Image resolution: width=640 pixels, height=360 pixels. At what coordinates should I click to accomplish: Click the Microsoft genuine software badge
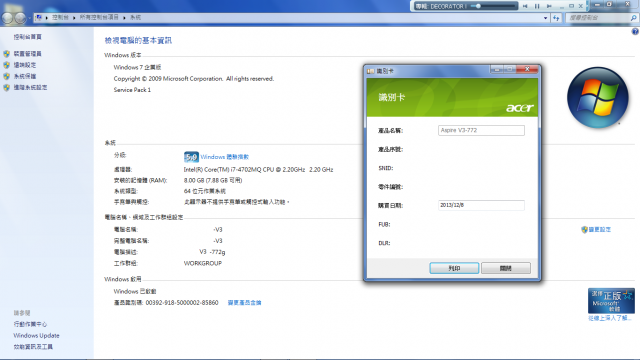(611, 300)
